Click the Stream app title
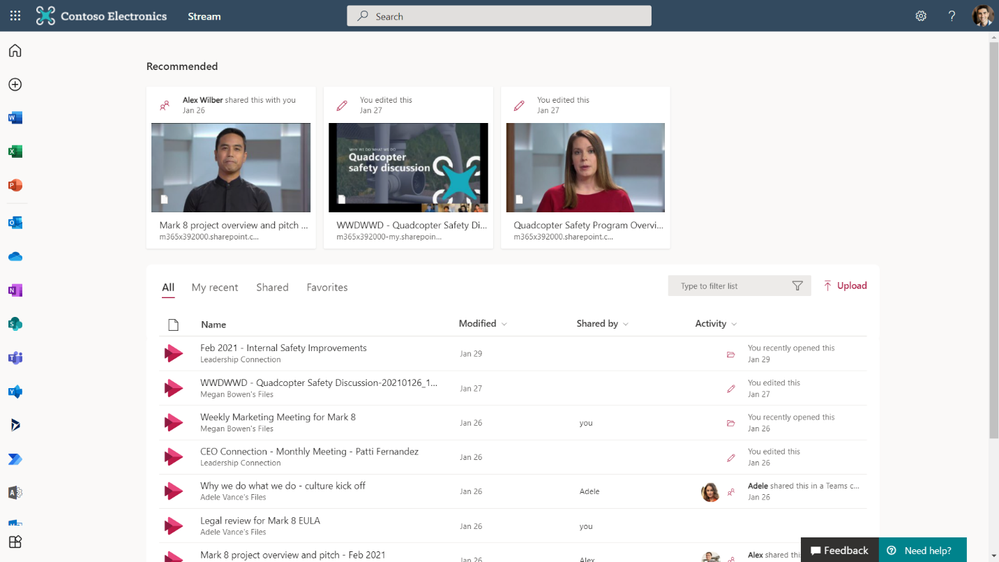999x562 pixels. pos(204,16)
